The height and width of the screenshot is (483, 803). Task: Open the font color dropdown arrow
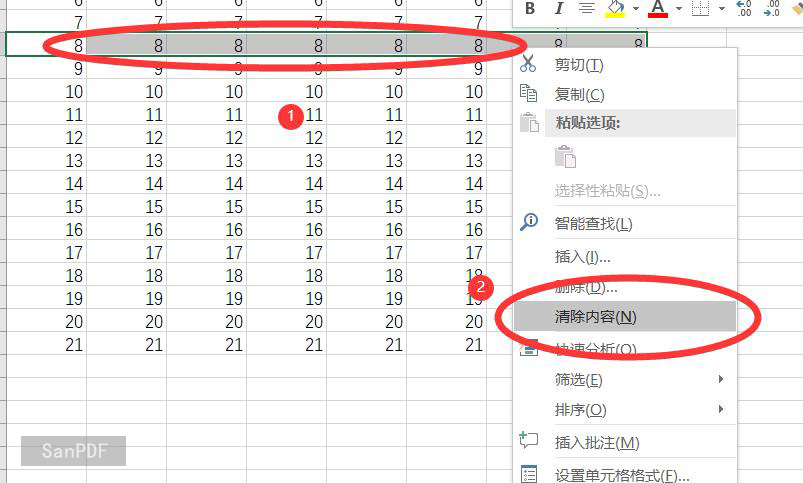pos(679,8)
